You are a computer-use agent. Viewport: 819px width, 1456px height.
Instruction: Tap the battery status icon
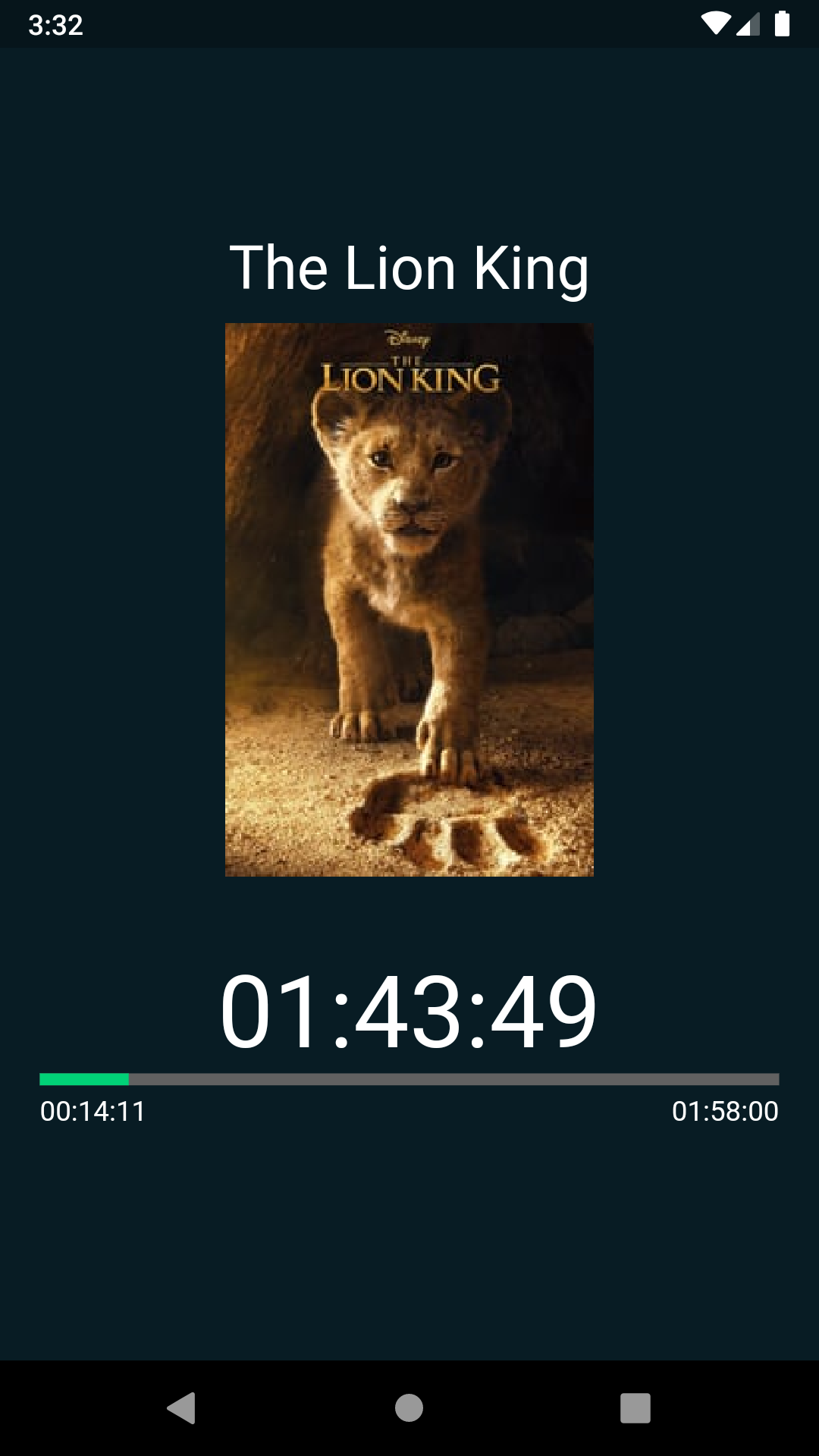(x=782, y=24)
